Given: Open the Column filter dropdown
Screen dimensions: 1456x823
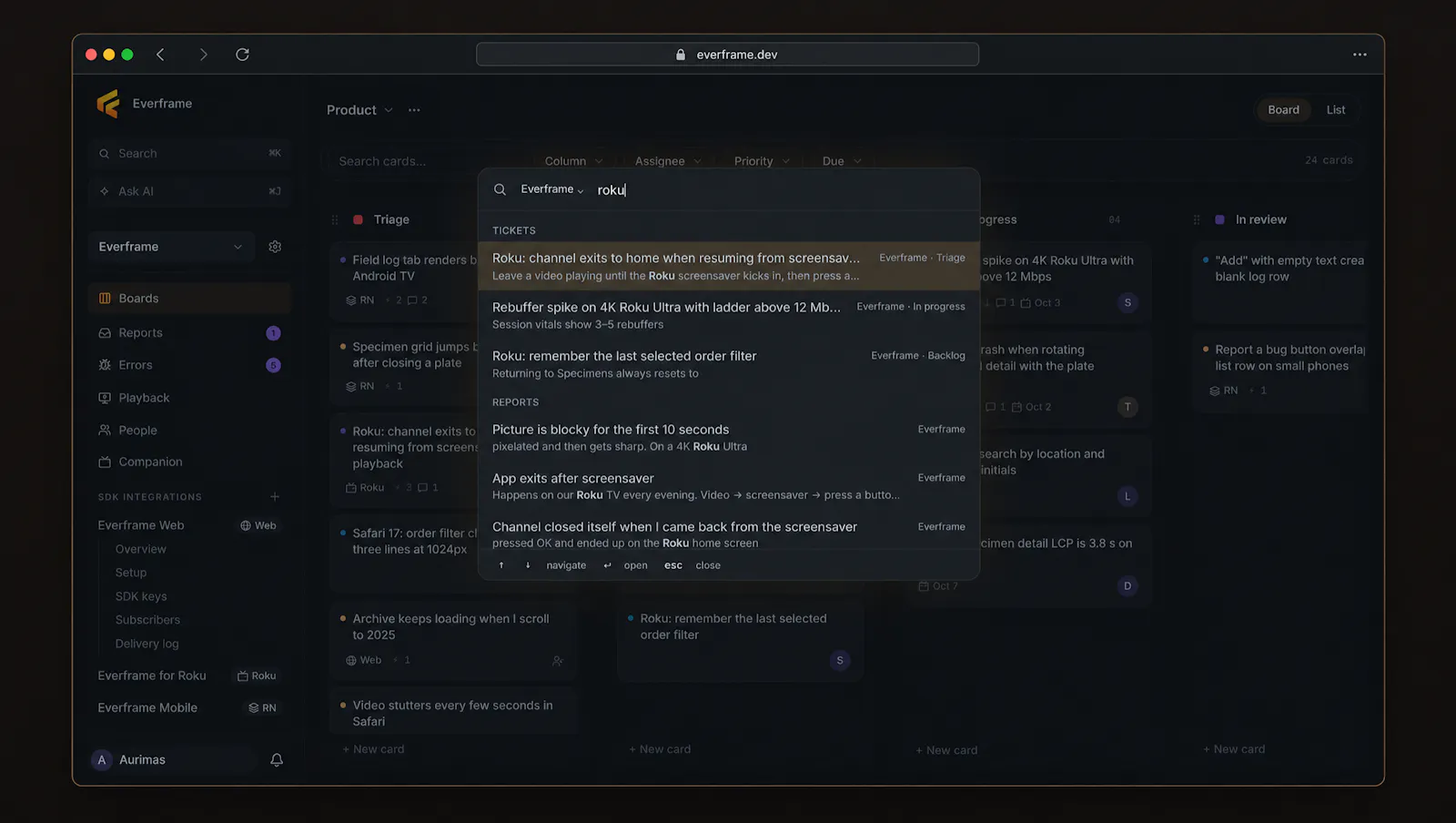Looking at the screenshot, I should [574, 161].
